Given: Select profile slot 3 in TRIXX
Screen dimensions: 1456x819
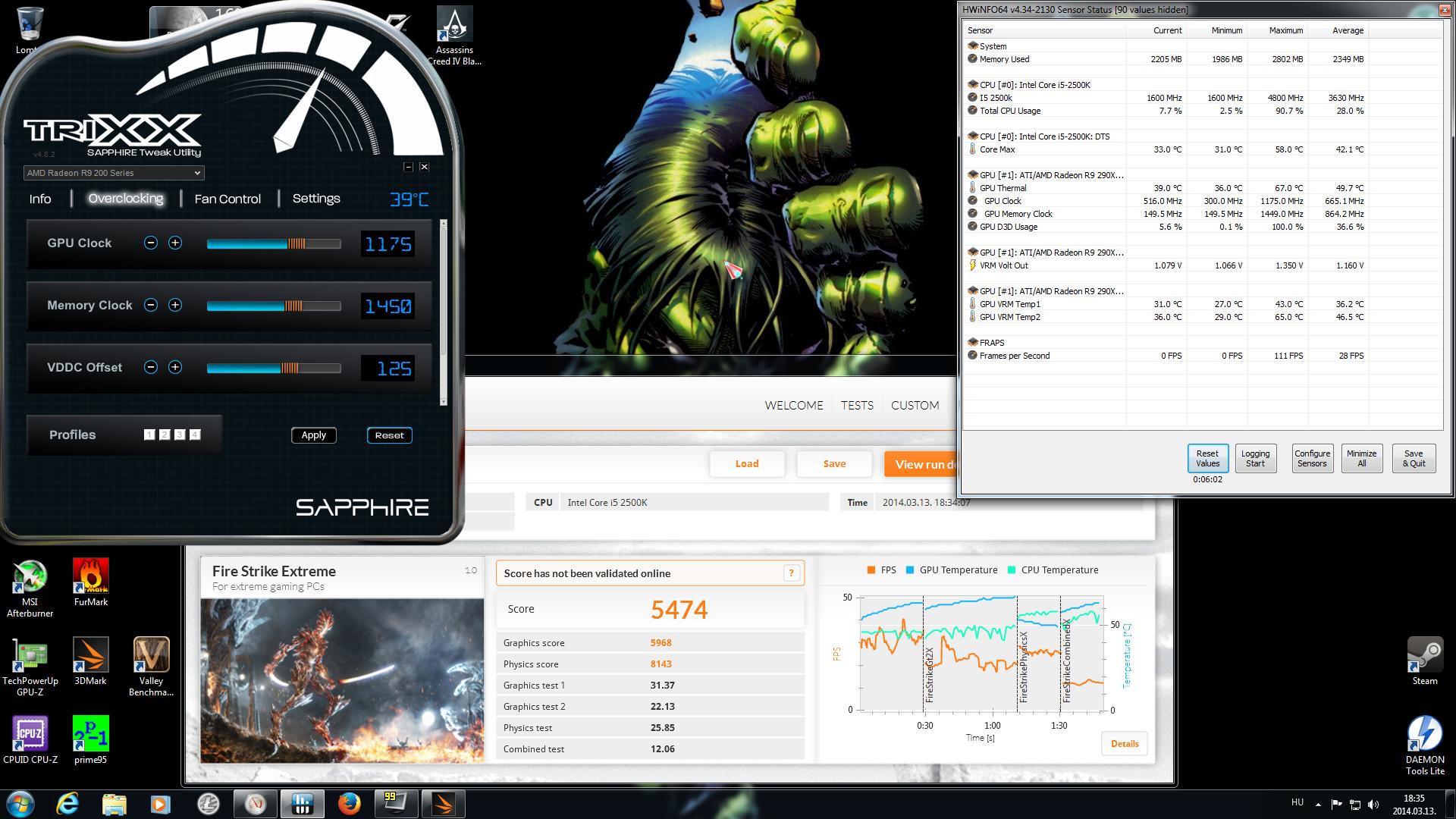Looking at the screenshot, I should click(x=180, y=435).
